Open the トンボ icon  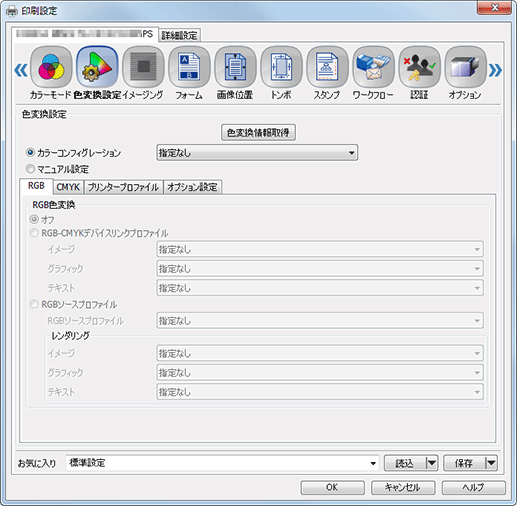click(281, 67)
